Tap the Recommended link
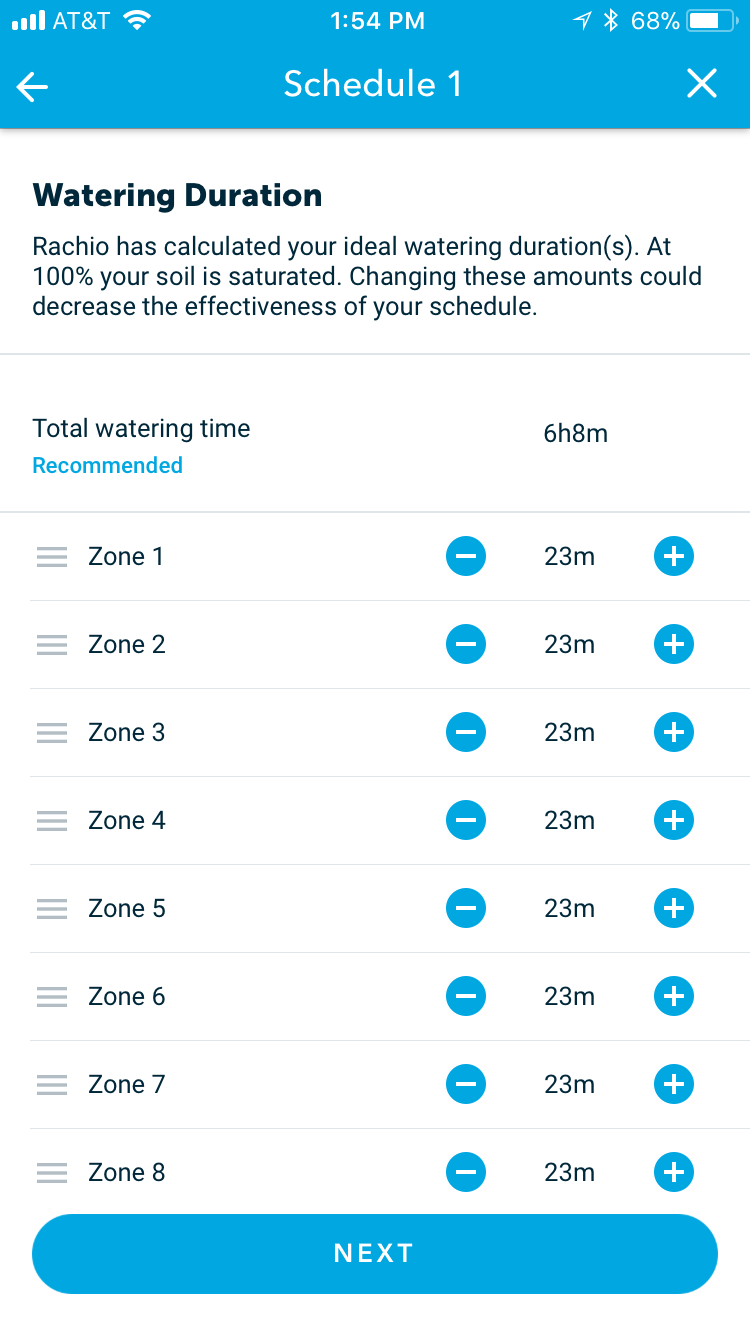 pos(107,465)
